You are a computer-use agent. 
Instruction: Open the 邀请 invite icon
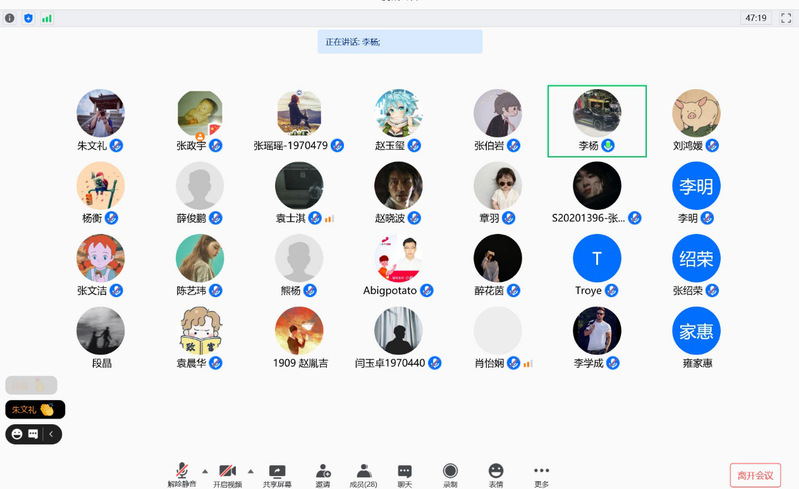(323, 472)
